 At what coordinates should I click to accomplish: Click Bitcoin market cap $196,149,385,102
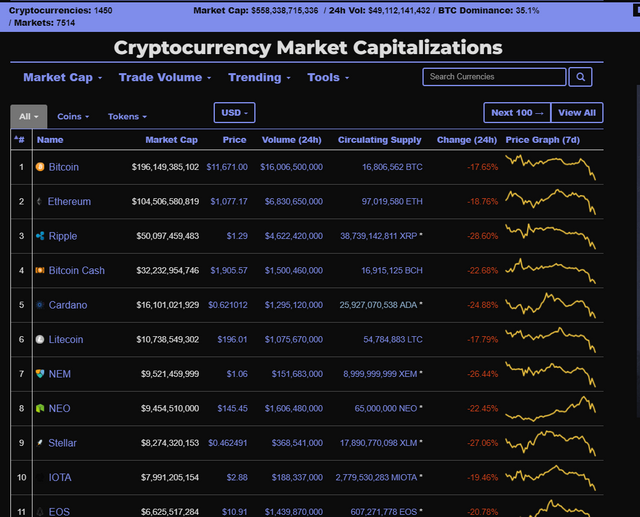point(165,167)
